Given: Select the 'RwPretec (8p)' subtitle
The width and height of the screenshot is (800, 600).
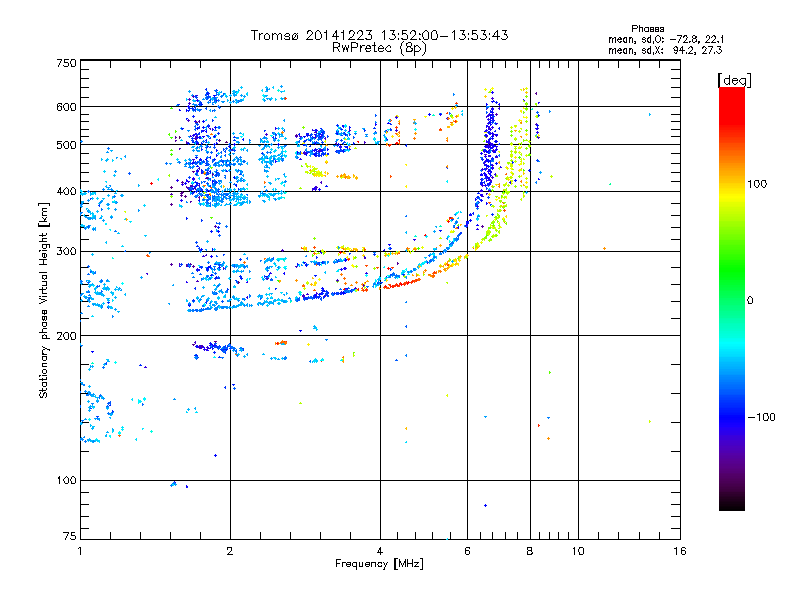Looking at the screenshot, I should pos(379,48).
